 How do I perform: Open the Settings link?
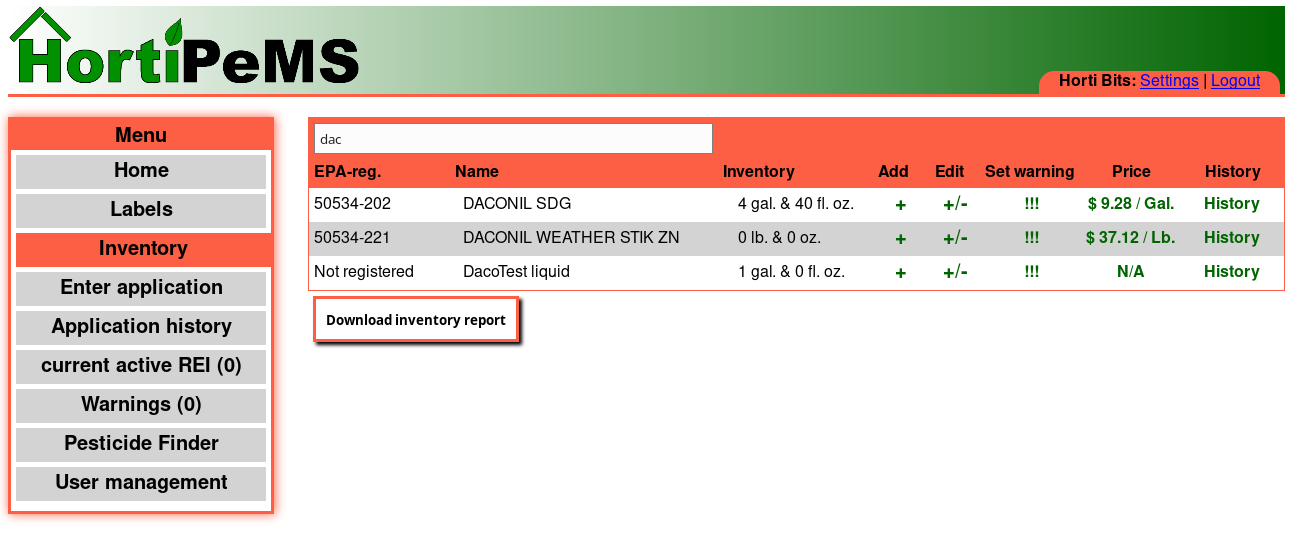1169,81
